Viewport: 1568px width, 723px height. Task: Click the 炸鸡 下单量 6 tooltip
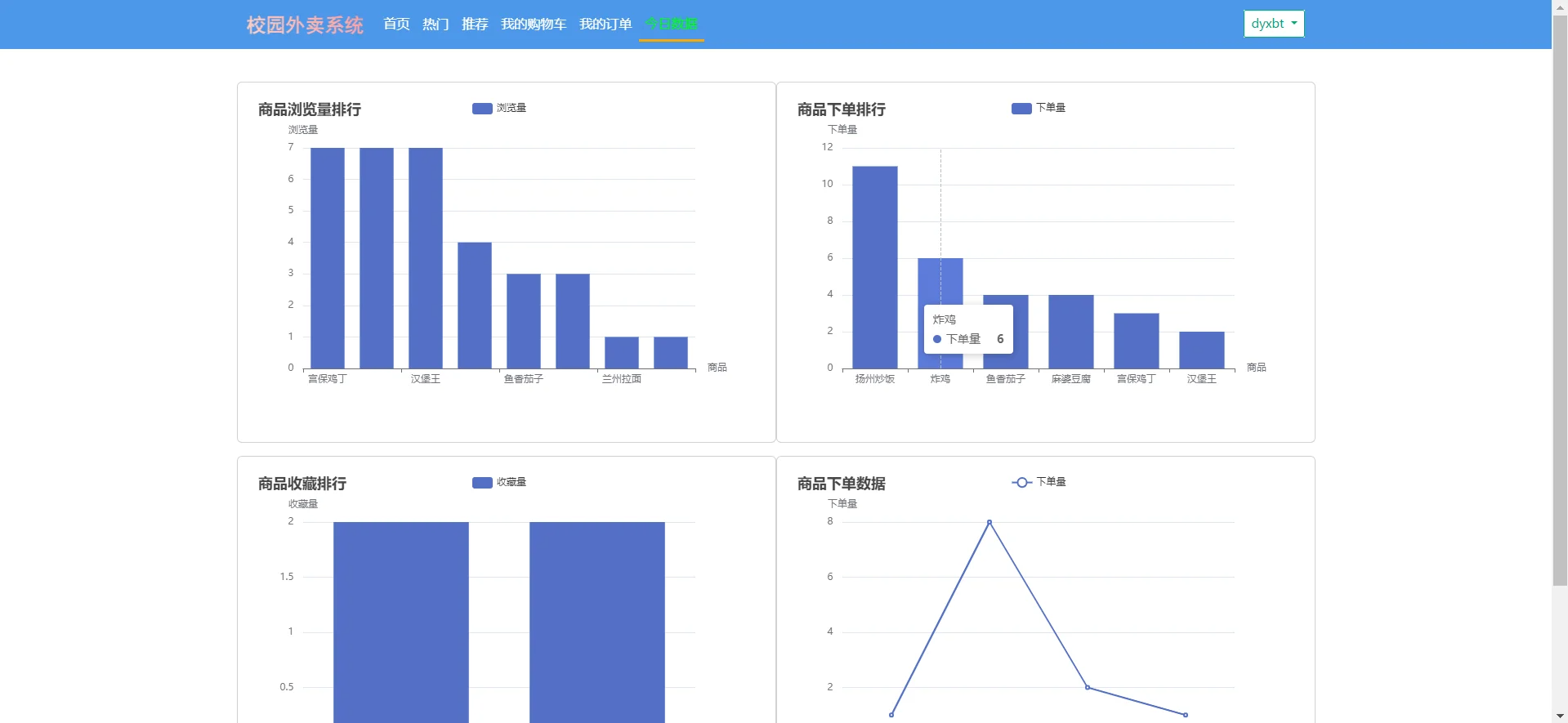968,329
